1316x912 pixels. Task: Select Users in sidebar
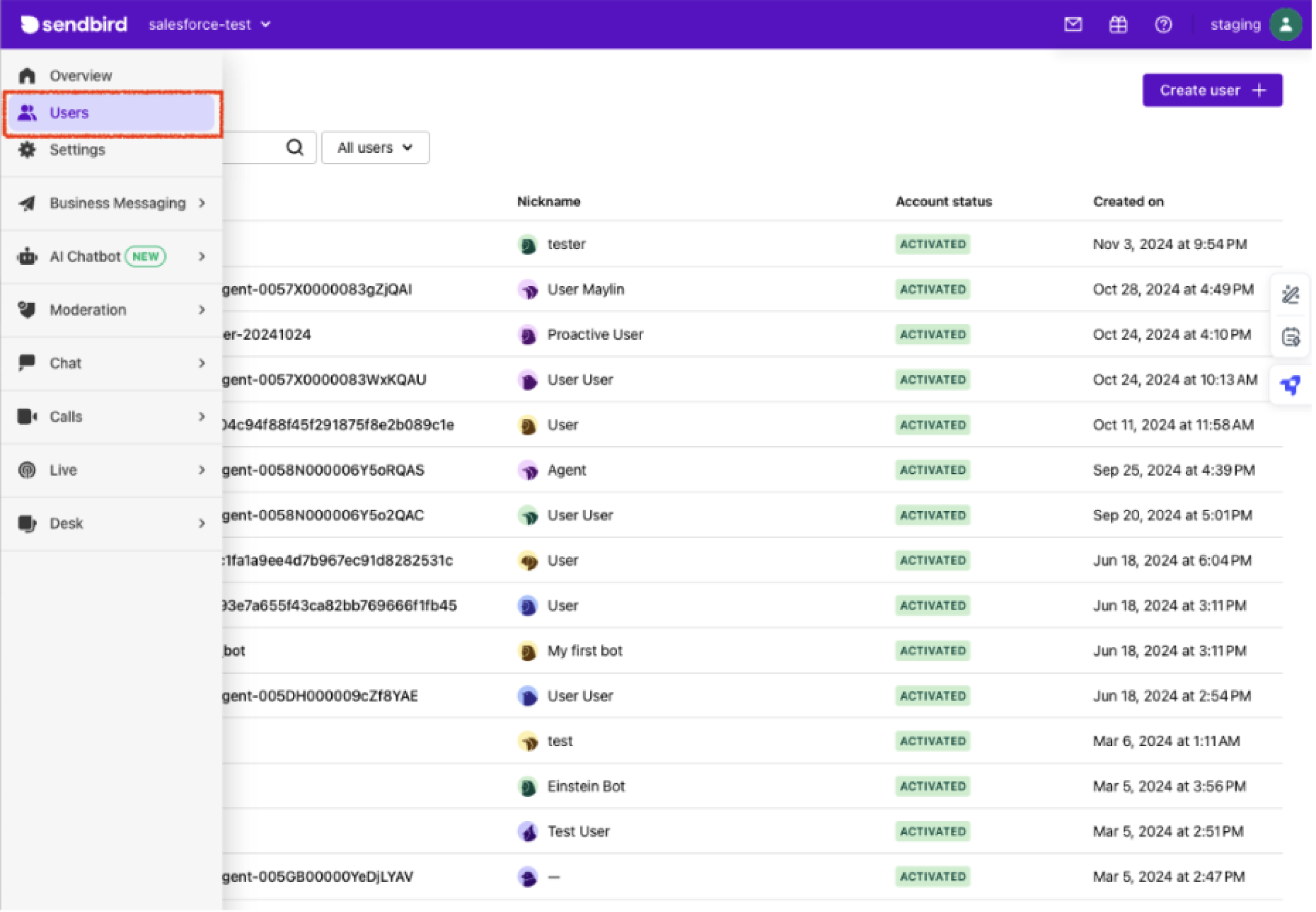[112, 113]
